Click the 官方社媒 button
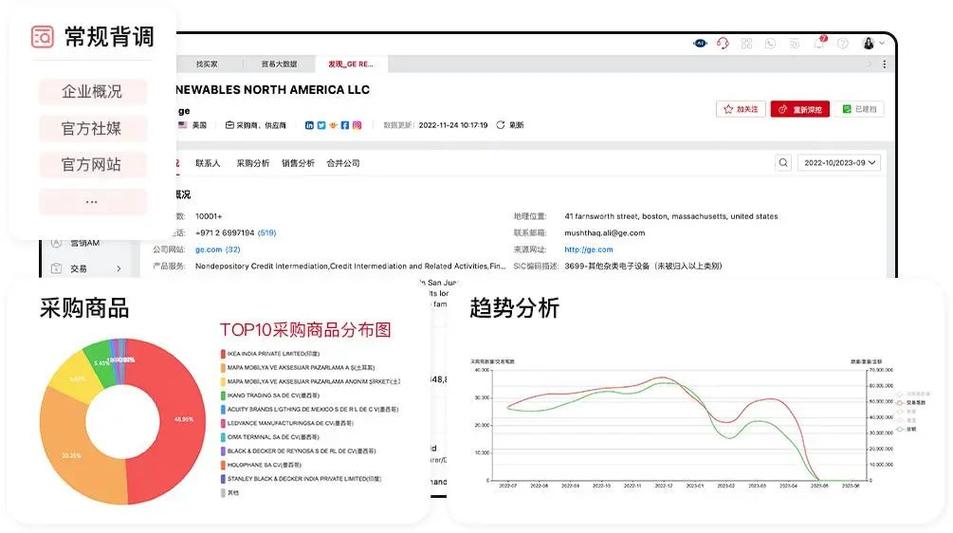Viewport: 953px width, 533px height. click(x=92, y=128)
